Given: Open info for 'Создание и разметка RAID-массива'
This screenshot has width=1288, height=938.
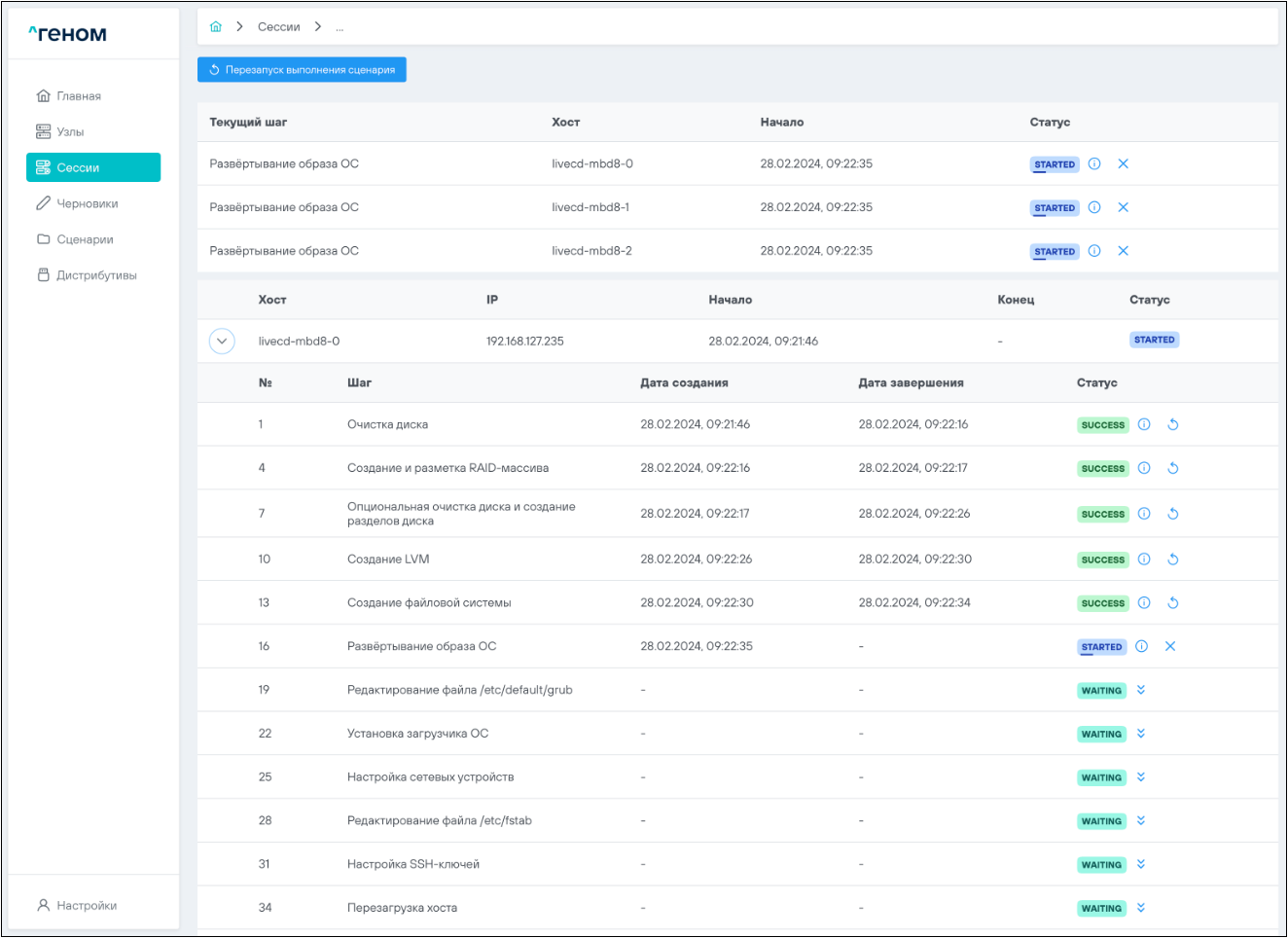Looking at the screenshot, I should pyautogui.click(x=1144, y=469).
